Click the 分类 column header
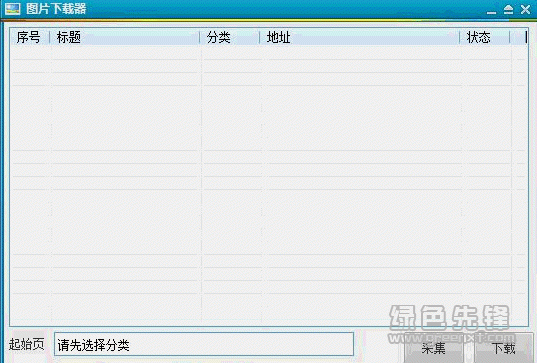The height and width of the screenshot is (363, 537). coord(230,37)
